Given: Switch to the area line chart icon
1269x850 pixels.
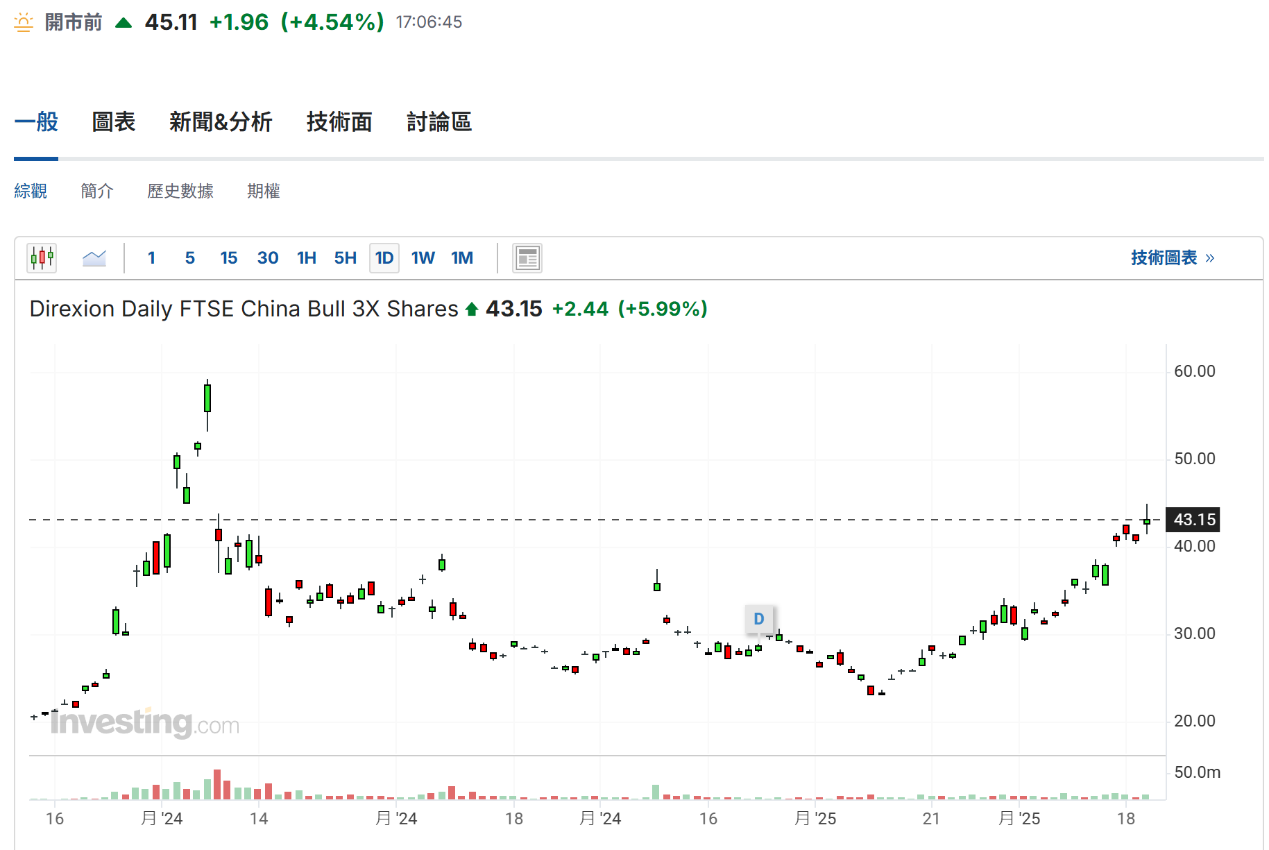Looking at the screenshot, I should (x=94, y=258).
